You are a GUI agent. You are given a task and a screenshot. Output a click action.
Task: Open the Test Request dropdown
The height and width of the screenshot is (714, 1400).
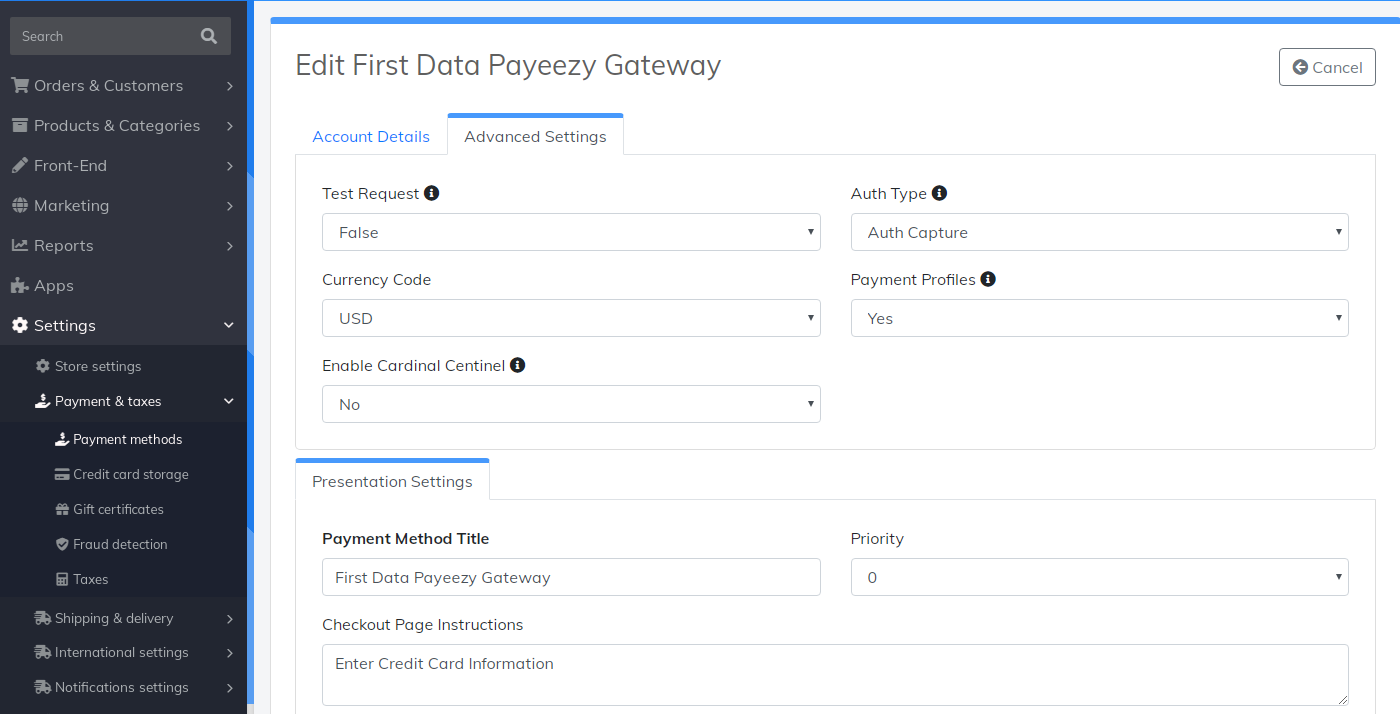pos(571,232)
